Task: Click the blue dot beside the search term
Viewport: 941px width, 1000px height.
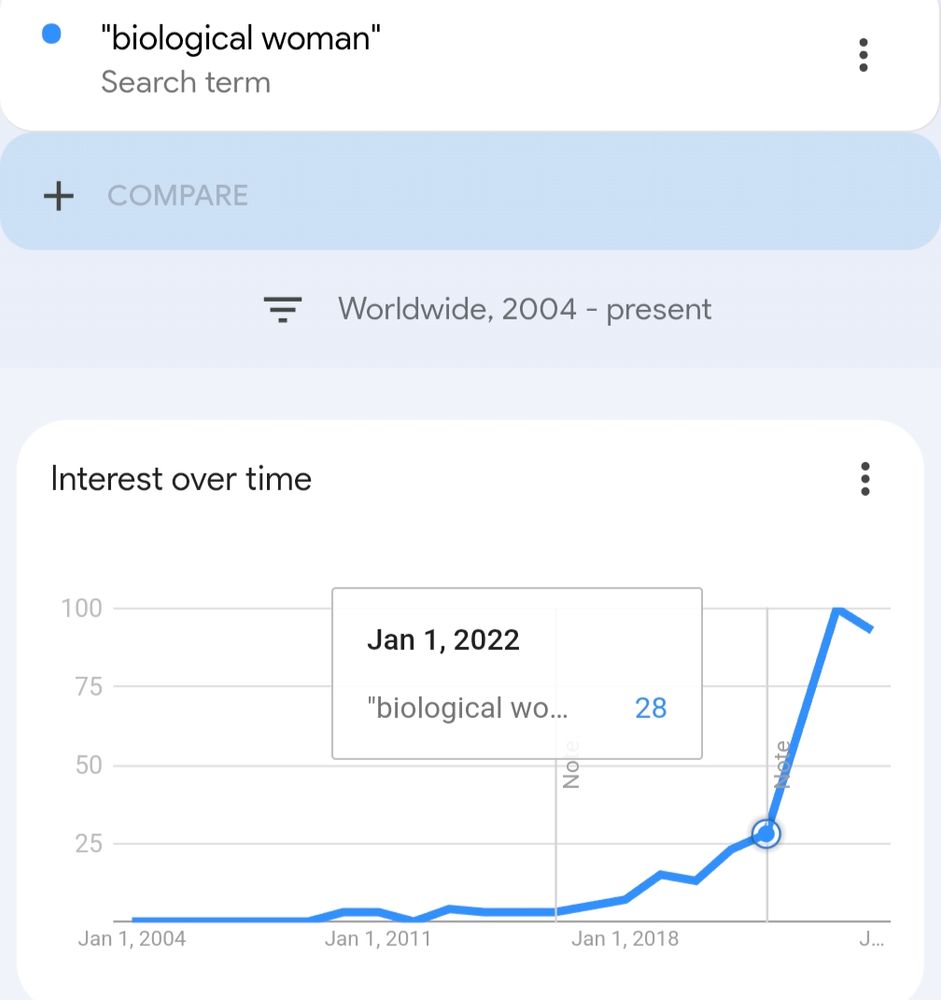Action: (51, 35)
